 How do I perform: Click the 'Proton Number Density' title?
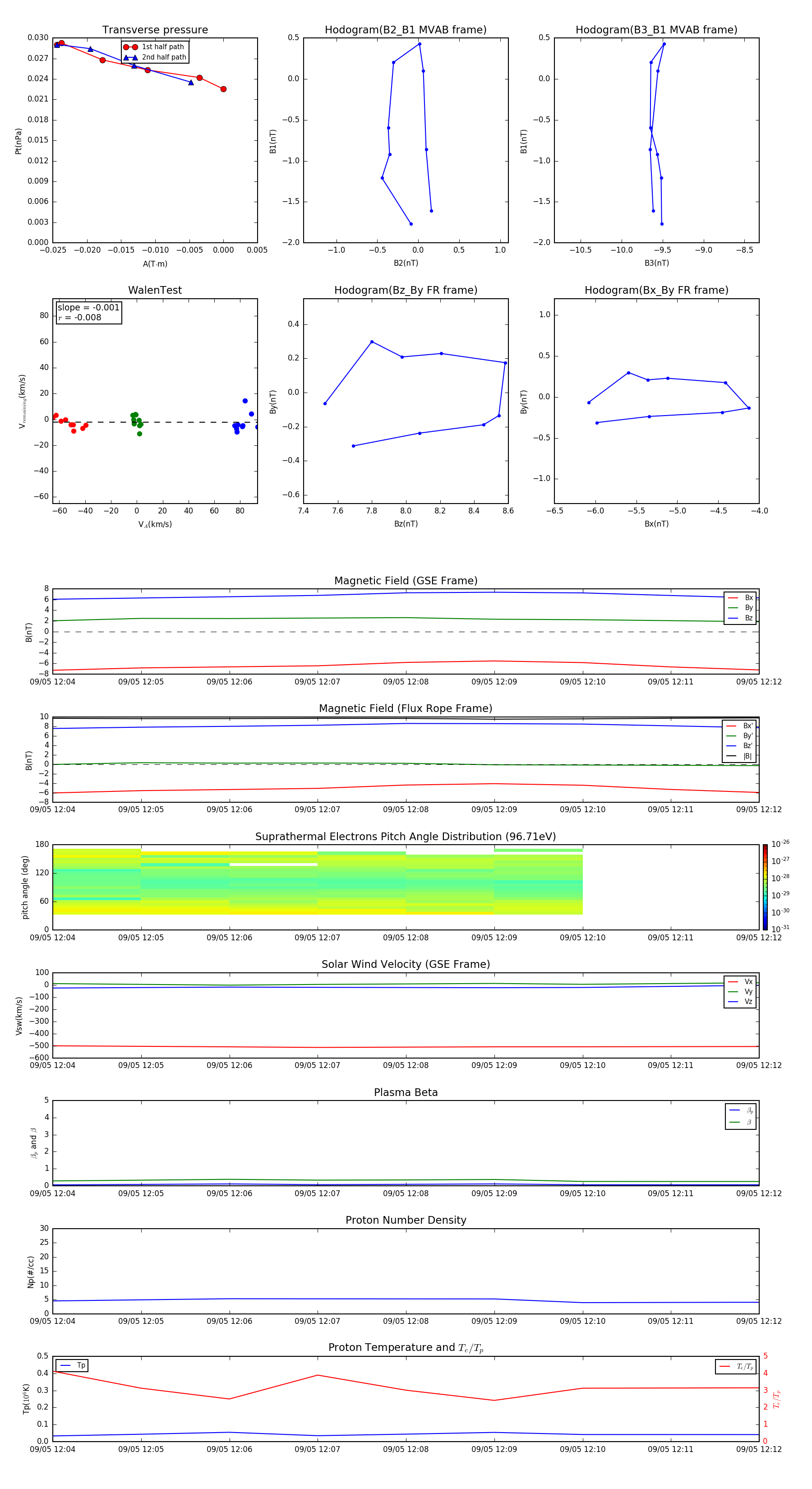click(x=406, y=1220)
